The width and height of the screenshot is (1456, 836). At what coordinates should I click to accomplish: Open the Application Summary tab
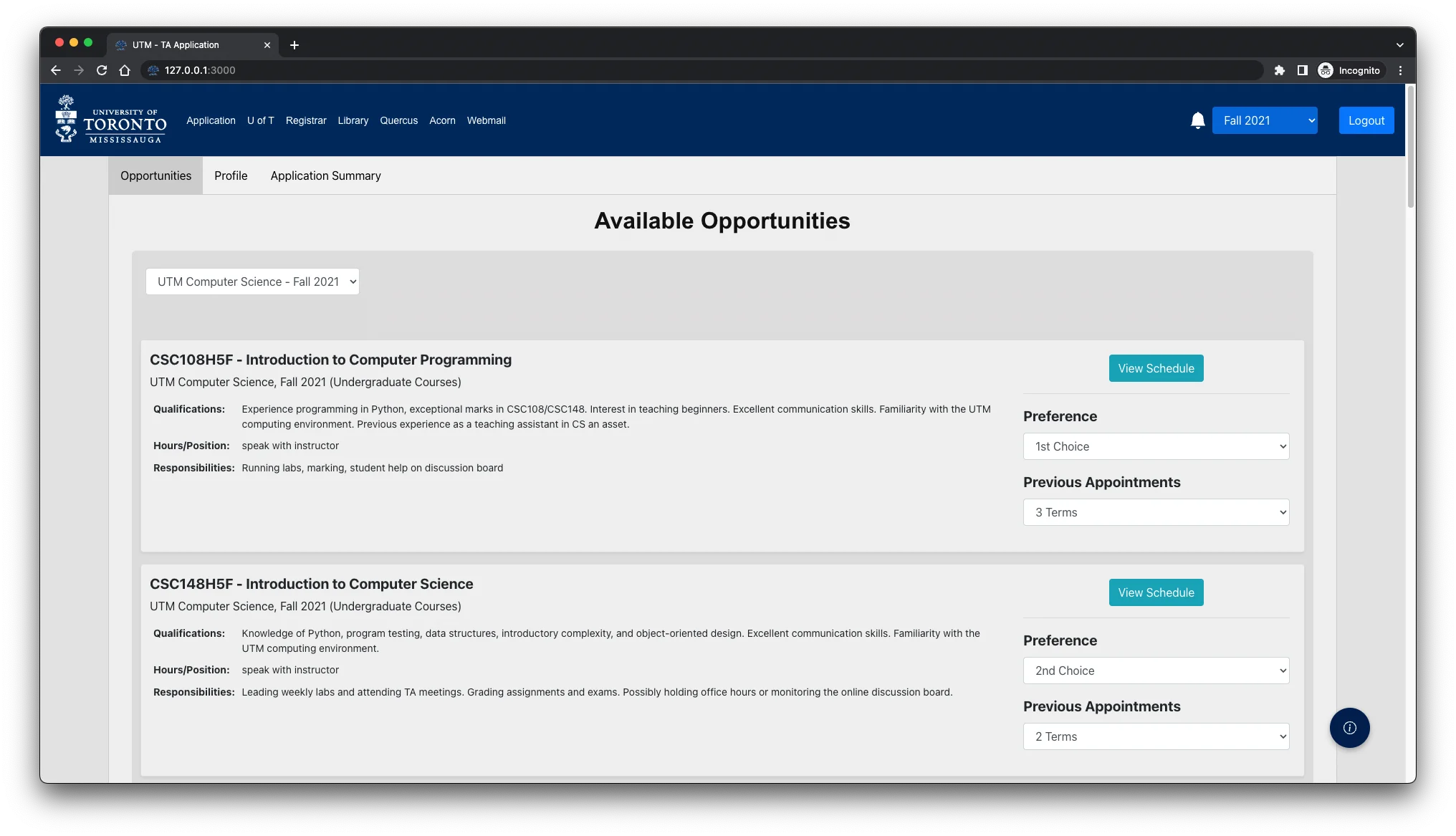click(x=325, y=176)
